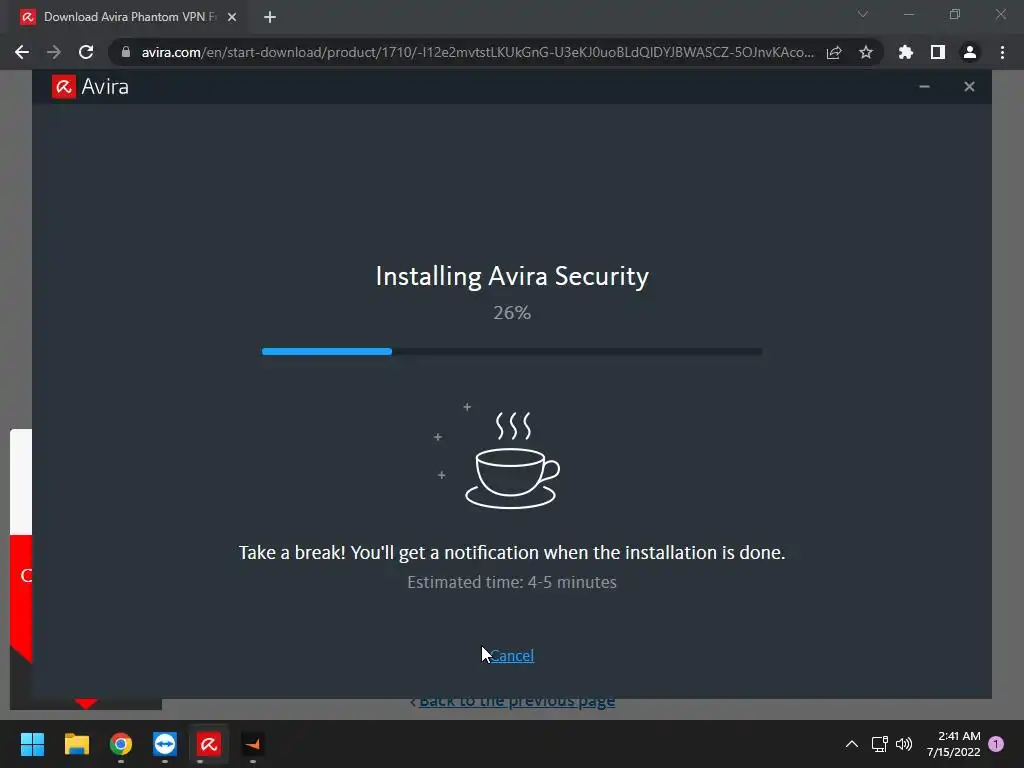Viewport: 1024px width, 768px height.
Task: Open a new Chrome tab
Action: point(270,17)
